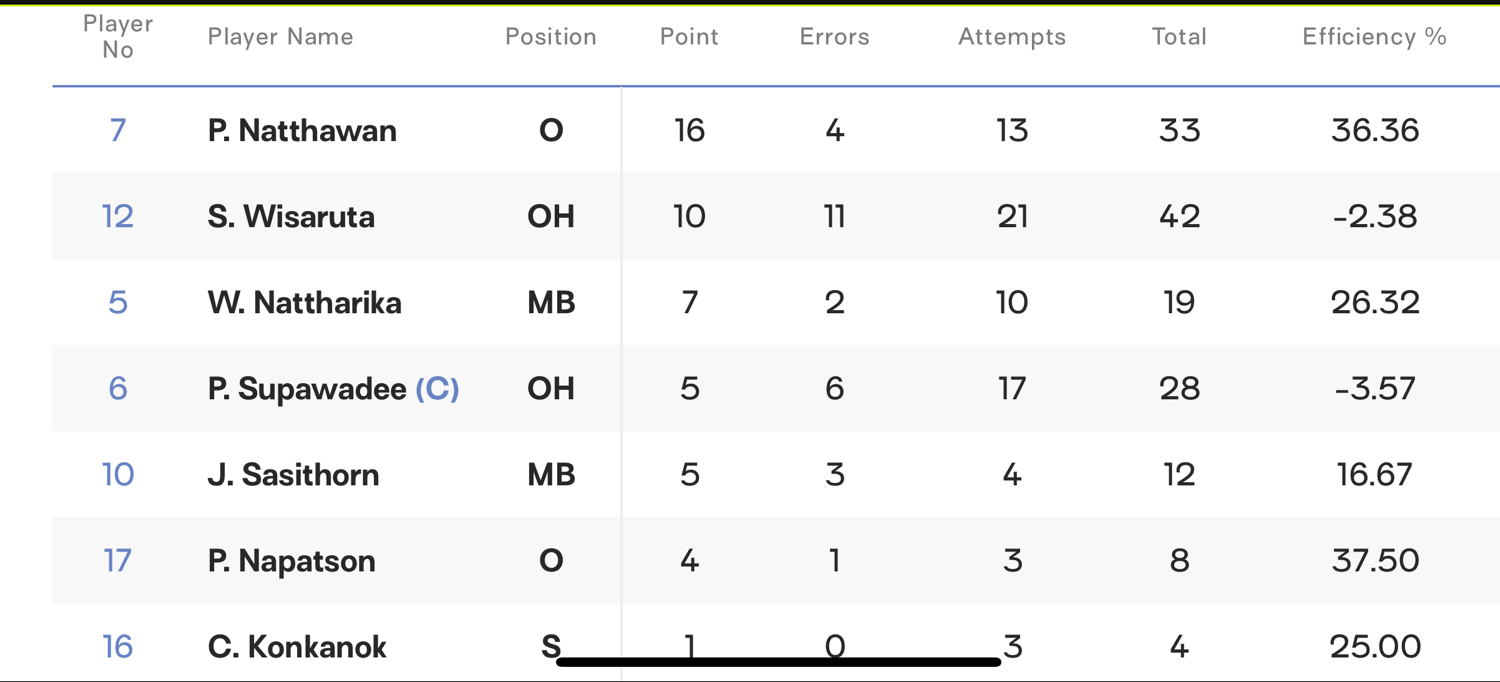Open player number 7 link
This screenshot has width=1500, height=682.
click(118, 130)
